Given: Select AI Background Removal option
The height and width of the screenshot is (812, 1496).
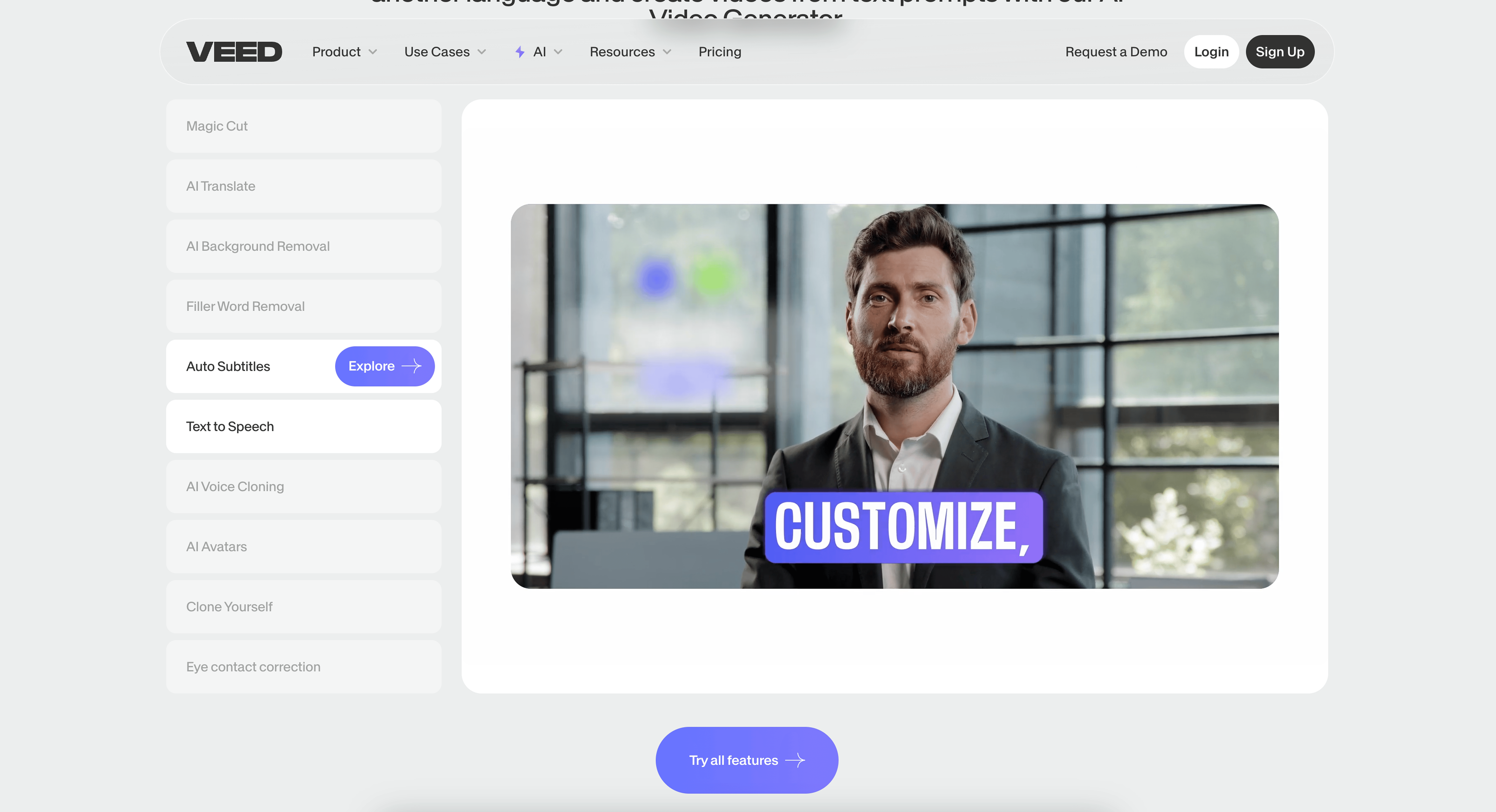Looking at the screenshot, I should (x=303, y=246).
